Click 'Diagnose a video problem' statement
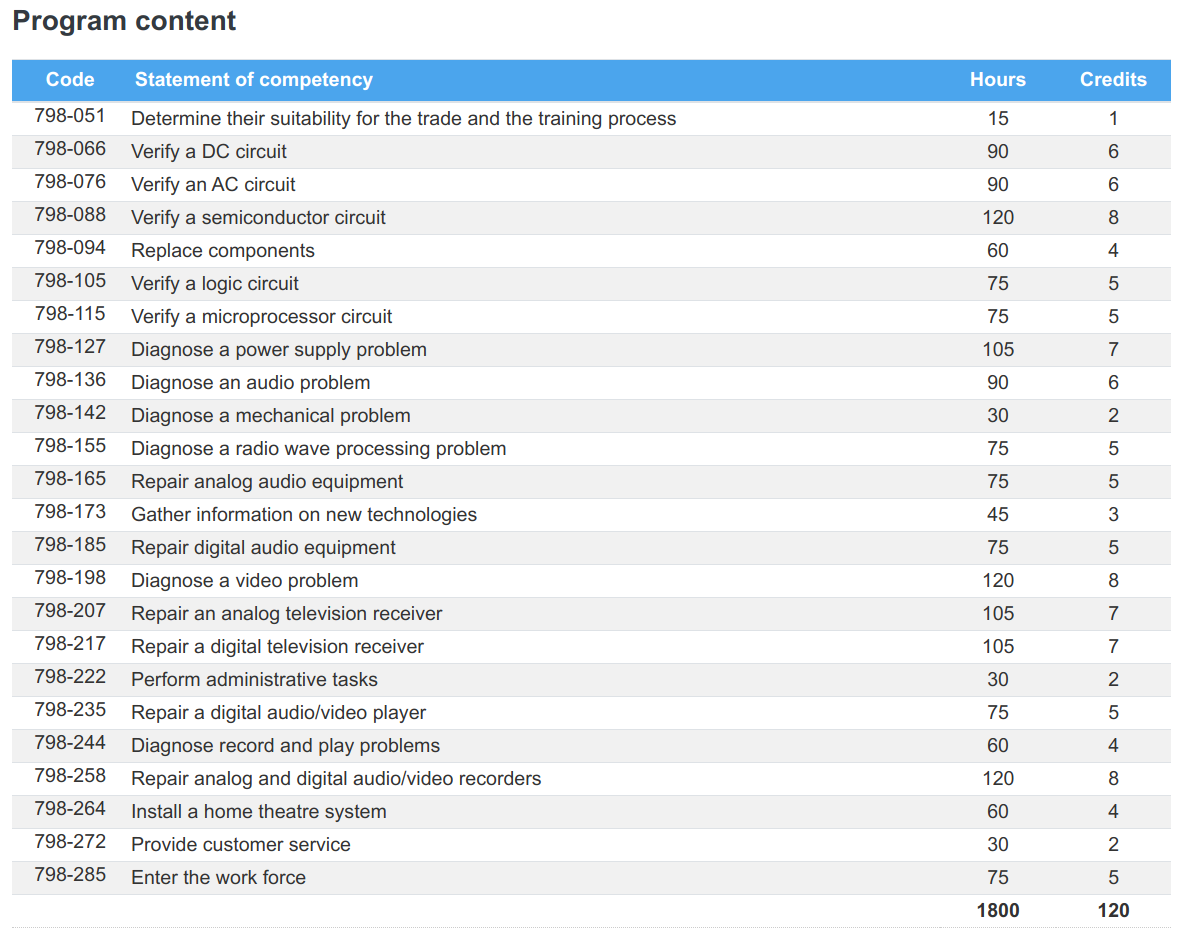This screenshot has height=942, width=1188. pyautogui.click(x=244, y=581)
